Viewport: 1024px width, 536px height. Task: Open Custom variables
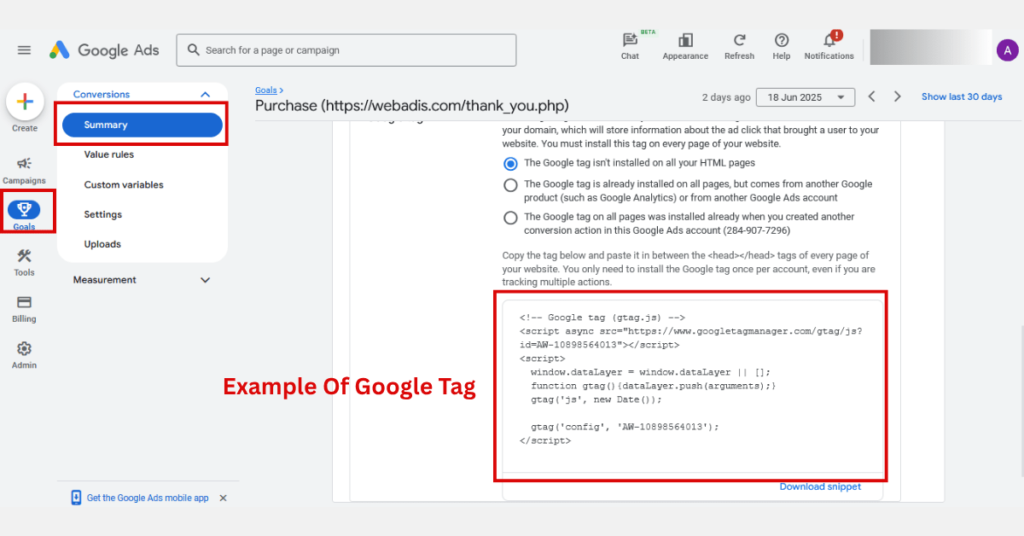tap(123, 185)
